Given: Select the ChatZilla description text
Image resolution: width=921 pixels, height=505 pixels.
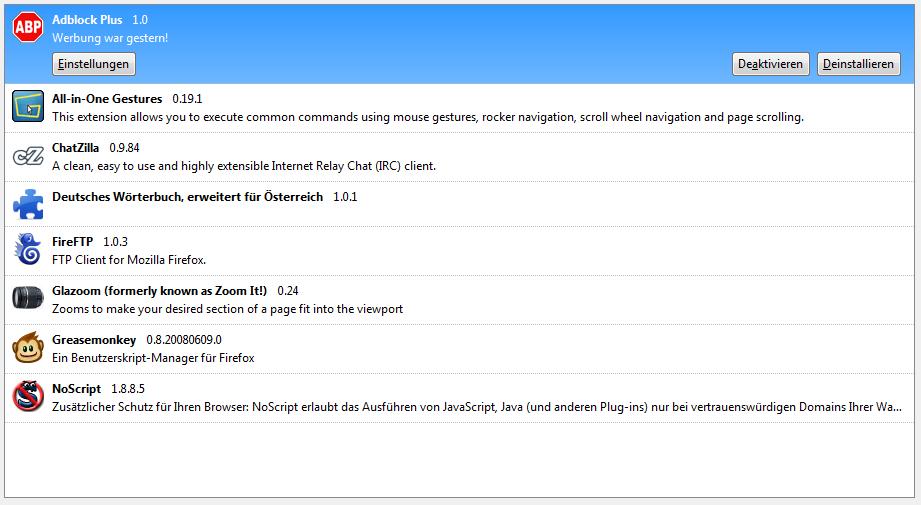Looking at the screenshot, I should point(244,166).
